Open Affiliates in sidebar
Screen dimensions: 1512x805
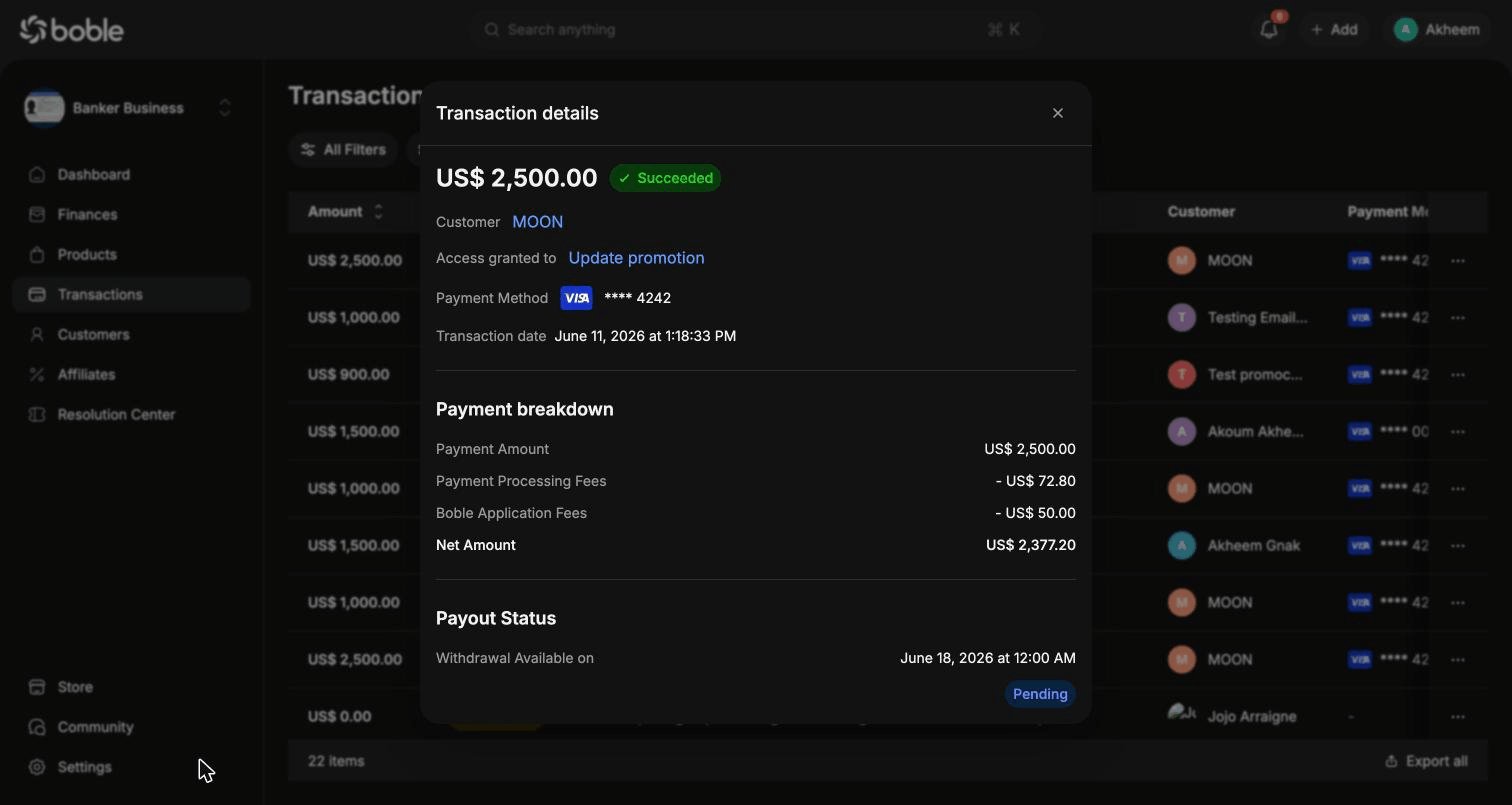click(131, 374)
